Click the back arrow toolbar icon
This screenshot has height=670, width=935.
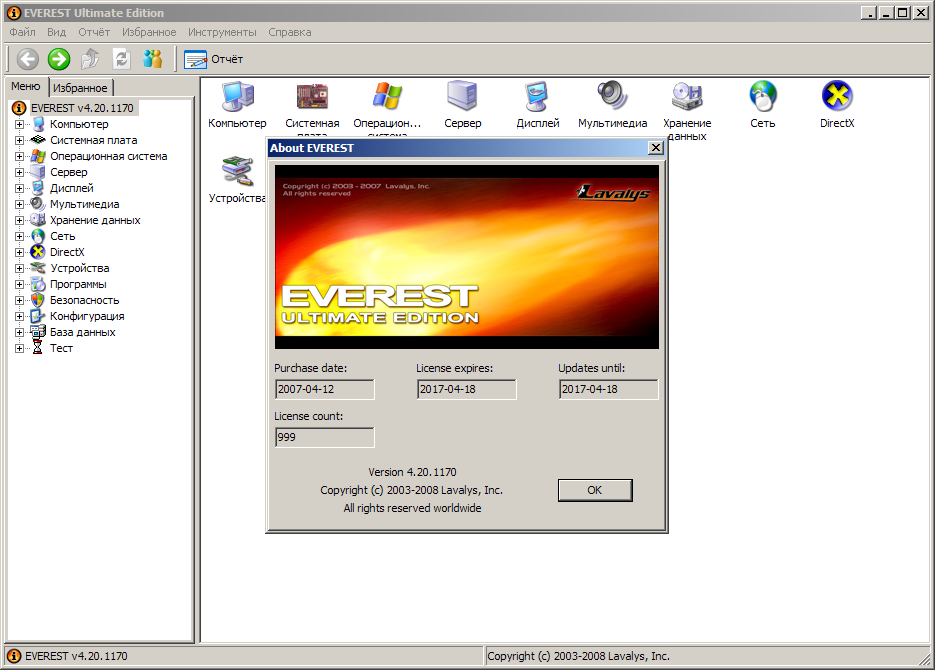click(x=28, y=59)
